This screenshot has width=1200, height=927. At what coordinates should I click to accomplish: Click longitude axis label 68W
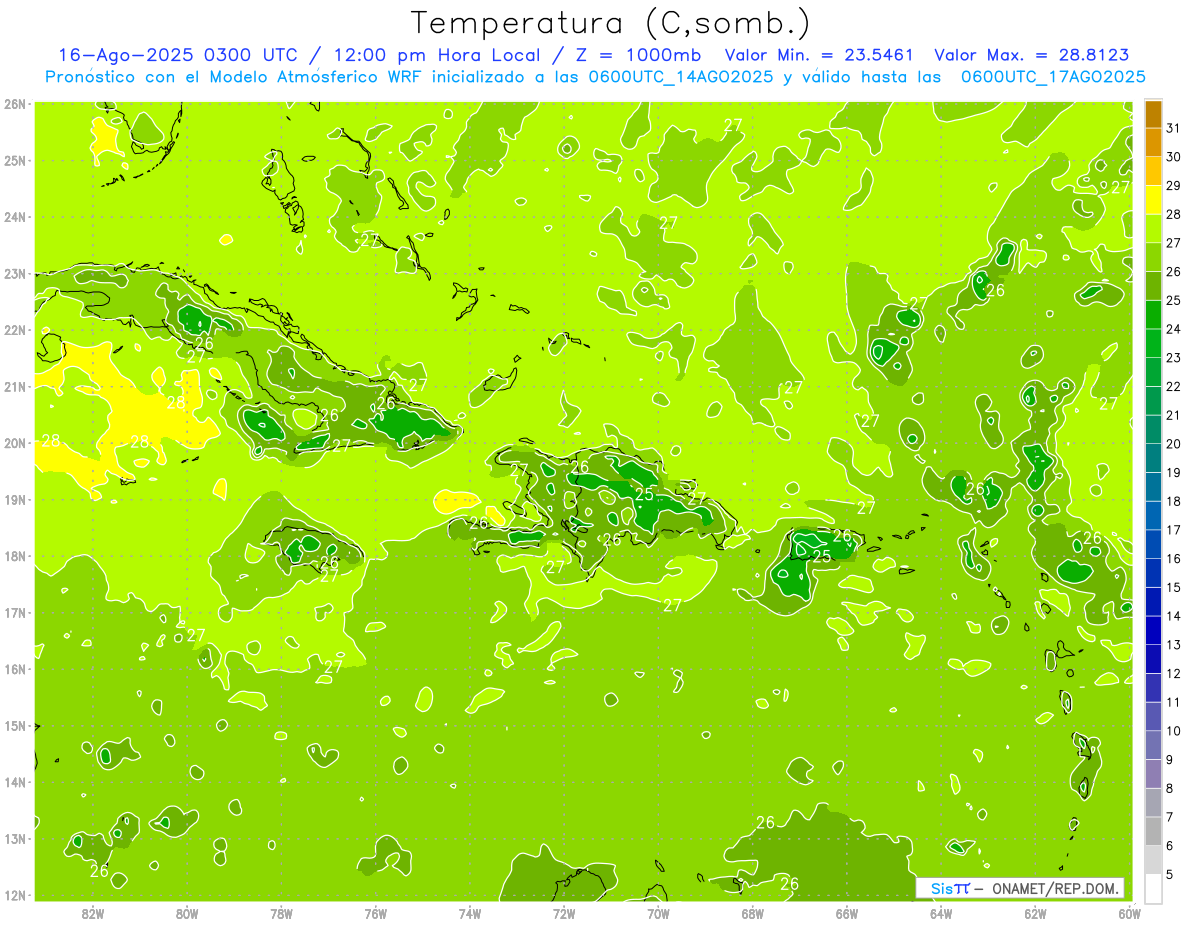click(x=753, y=913)
